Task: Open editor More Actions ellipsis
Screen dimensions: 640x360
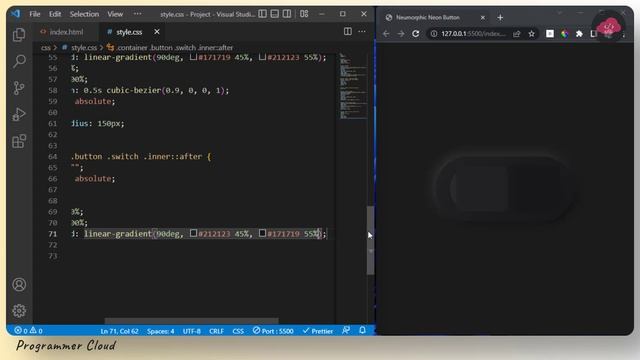Action: [362, 31]
